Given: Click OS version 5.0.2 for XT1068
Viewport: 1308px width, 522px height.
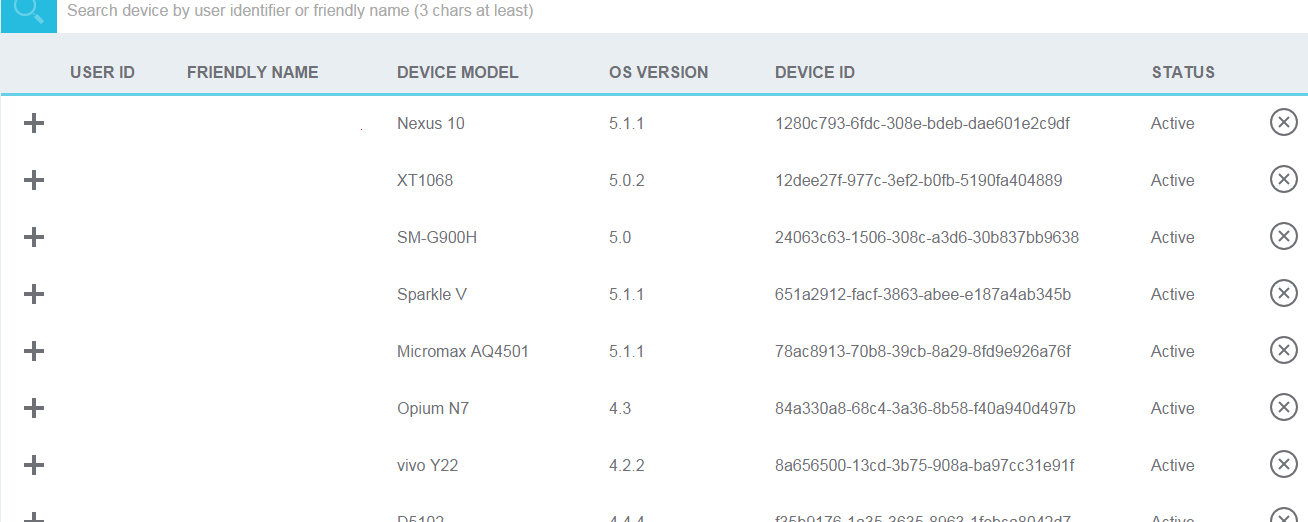Looking at the screenshot, I should (627, 180).
